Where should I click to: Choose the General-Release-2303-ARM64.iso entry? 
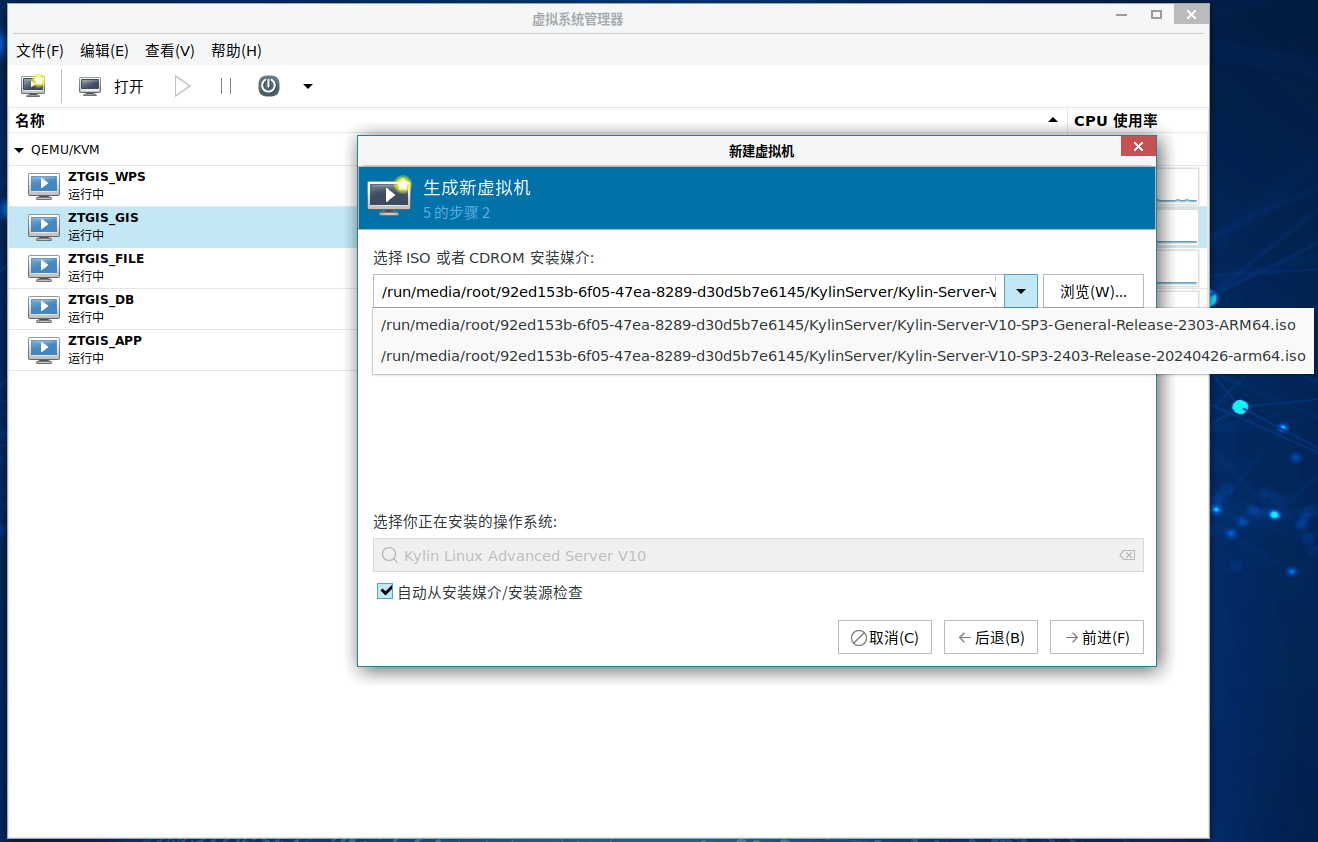(x=838, y=325)
